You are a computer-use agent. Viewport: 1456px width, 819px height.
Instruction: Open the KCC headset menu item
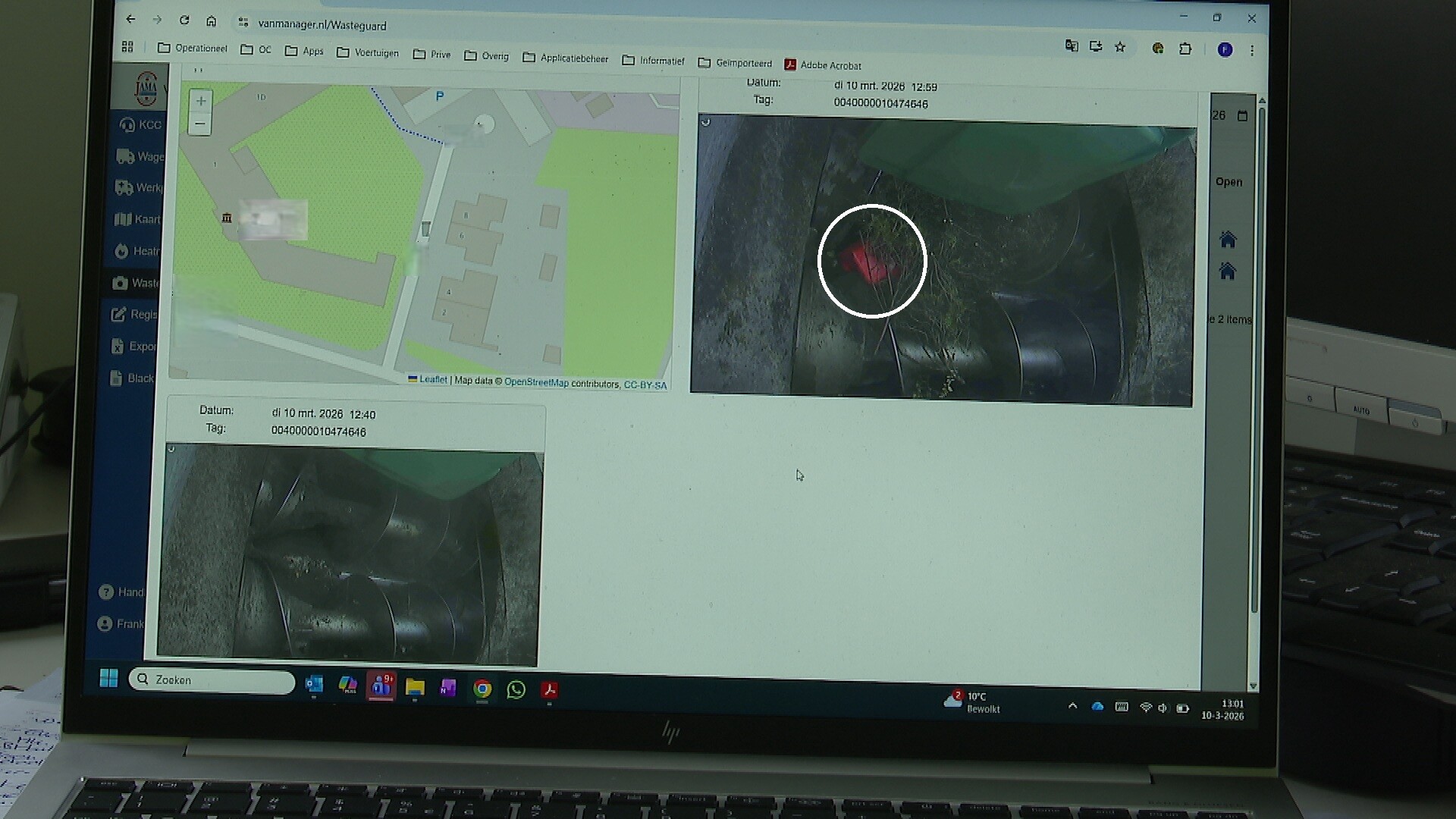[x=141, y=125]
